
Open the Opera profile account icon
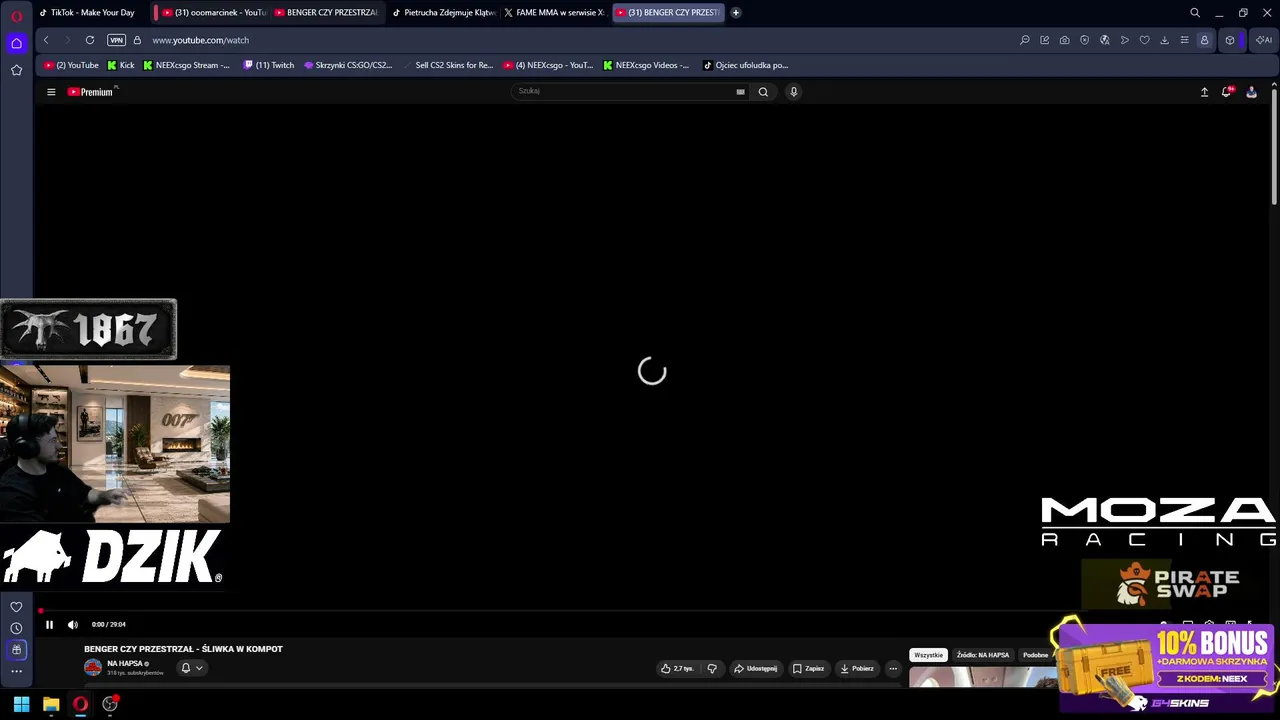click(x=1205, y=40)
